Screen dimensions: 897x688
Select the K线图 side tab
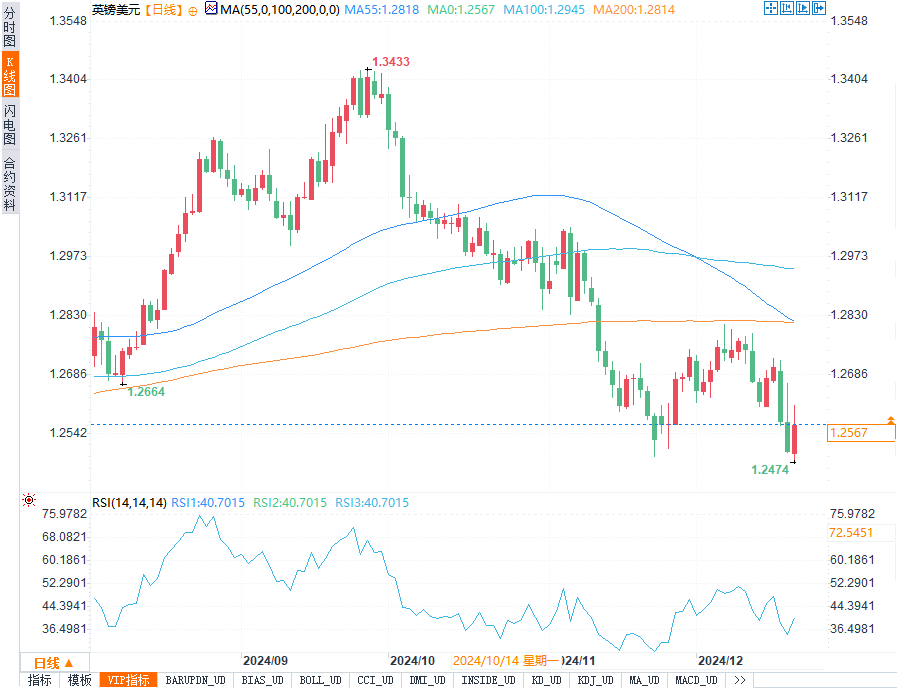(x=10, y=75)
